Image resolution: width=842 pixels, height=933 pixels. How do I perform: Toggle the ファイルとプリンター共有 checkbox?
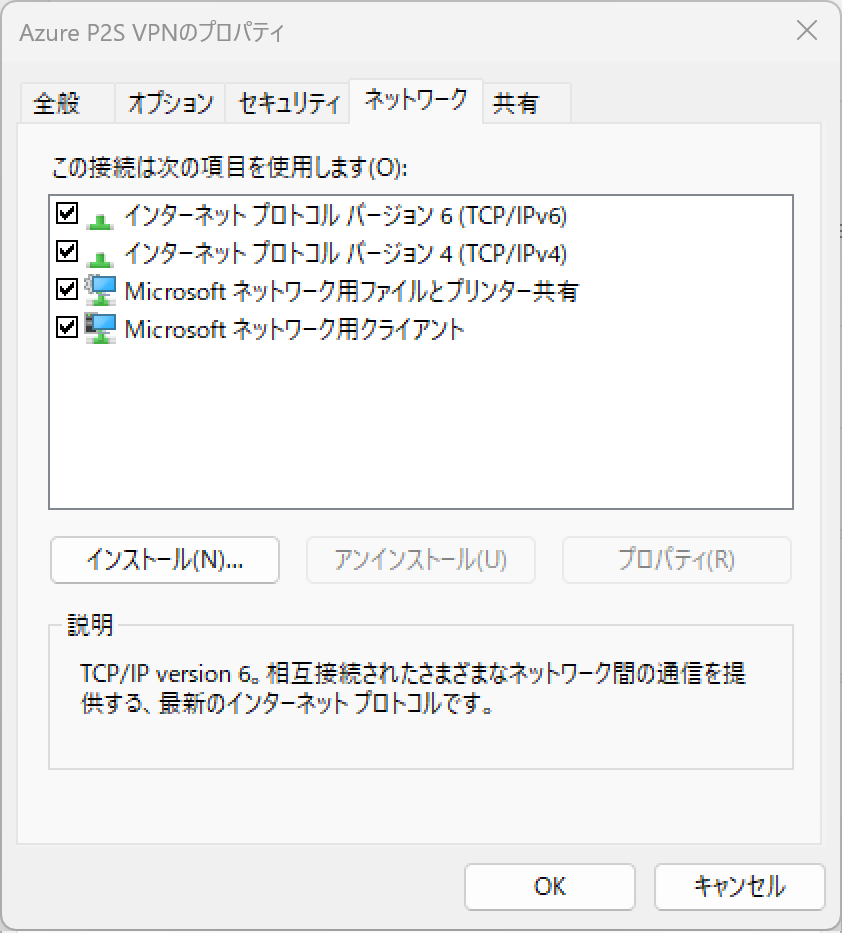pos(67,289)
